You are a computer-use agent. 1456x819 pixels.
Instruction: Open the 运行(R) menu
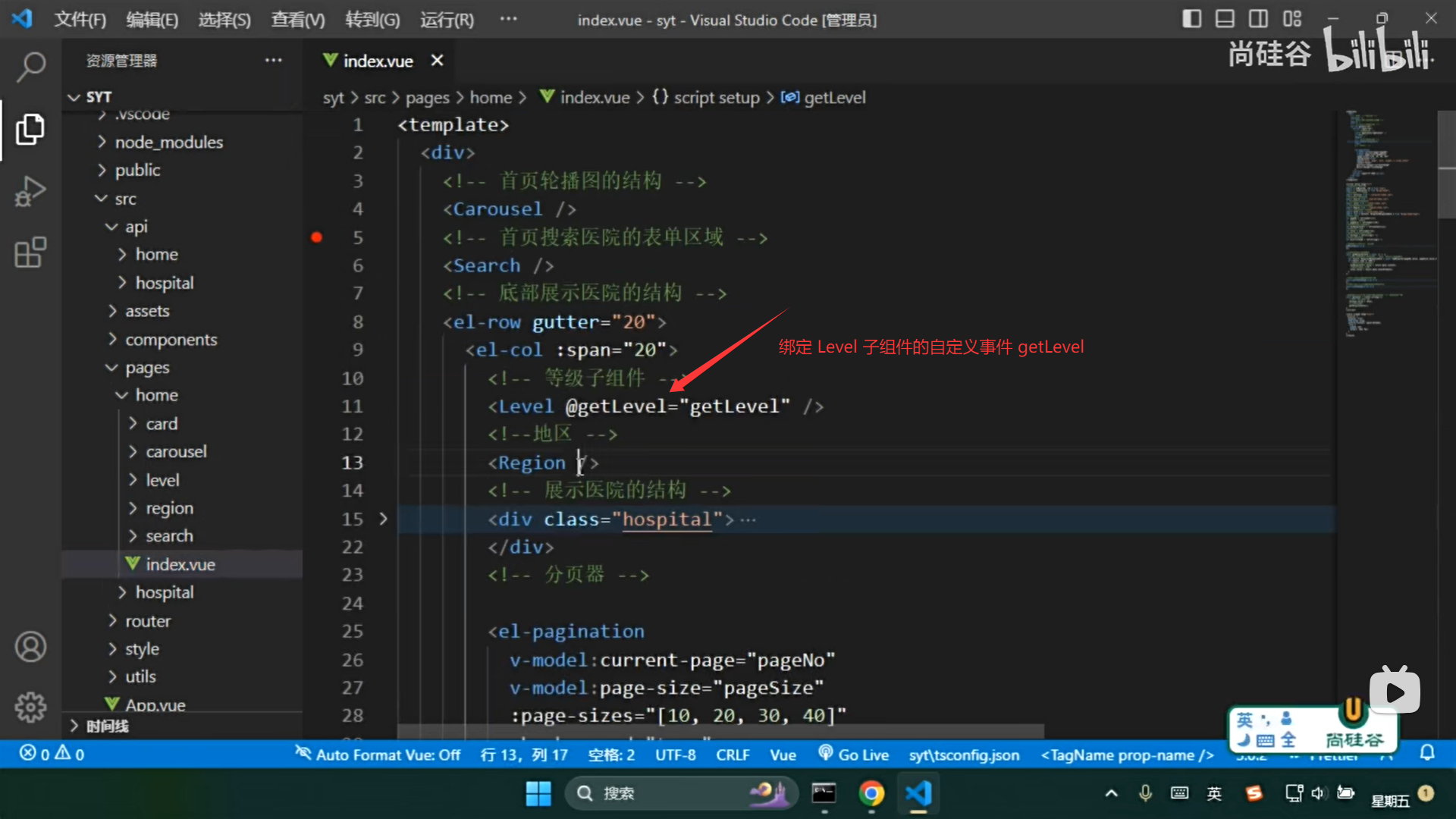pos(447,20)
